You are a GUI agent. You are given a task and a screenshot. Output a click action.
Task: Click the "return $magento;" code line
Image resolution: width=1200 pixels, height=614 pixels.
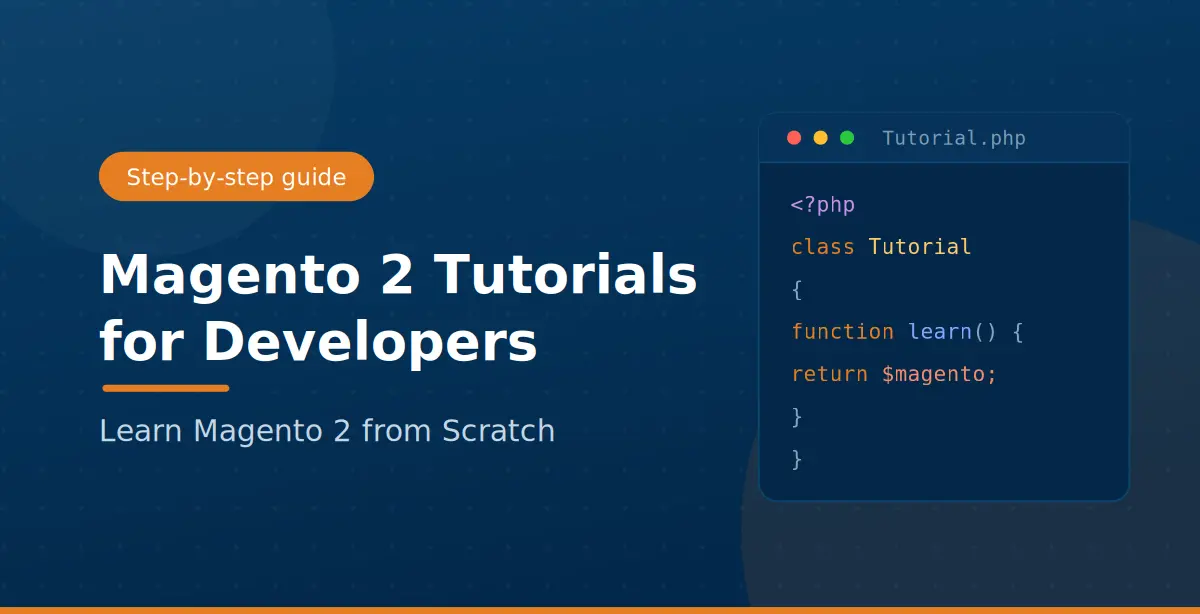click(x=894, y=374)
